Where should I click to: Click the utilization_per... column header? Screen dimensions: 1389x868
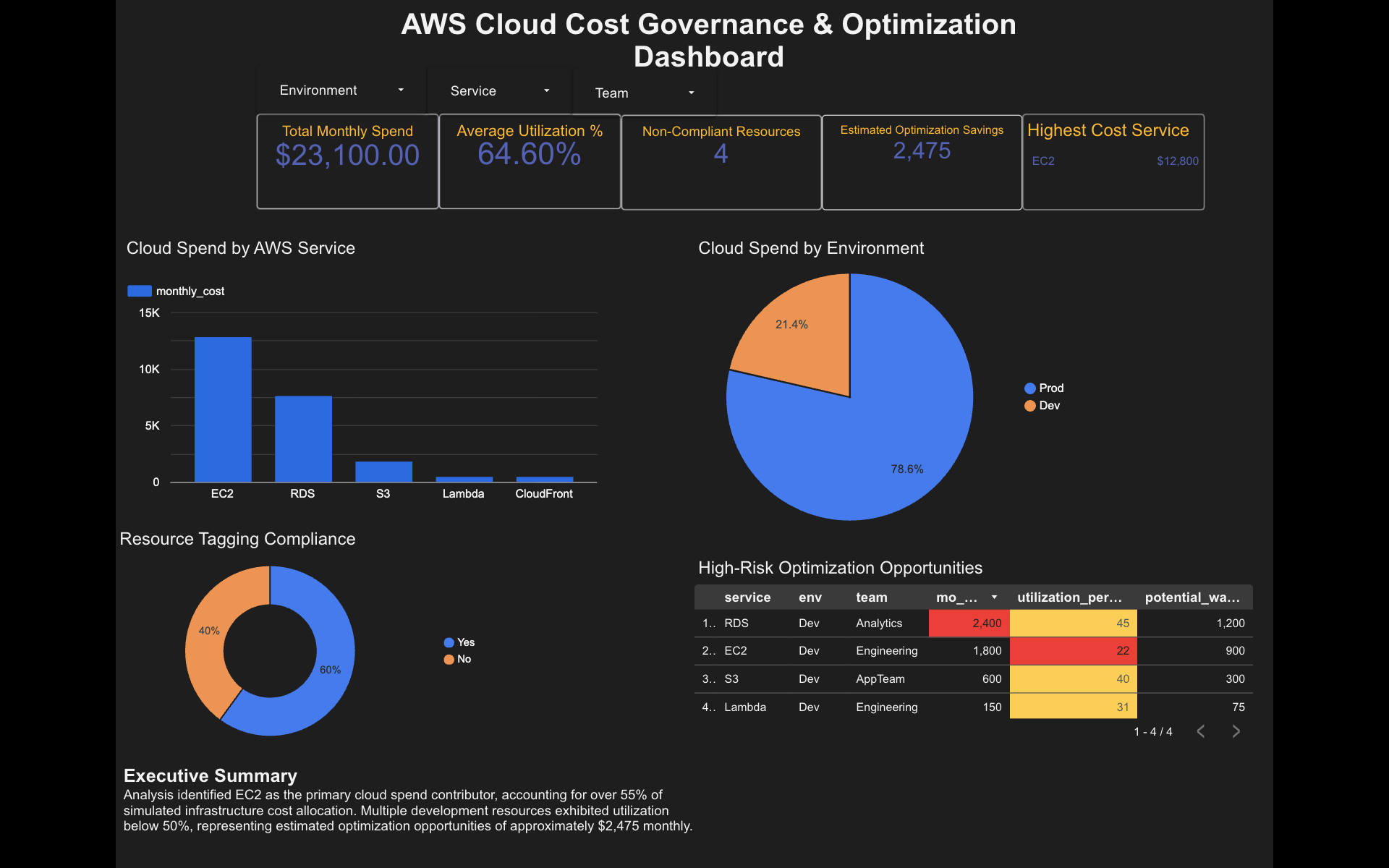tap(1069, 597)
